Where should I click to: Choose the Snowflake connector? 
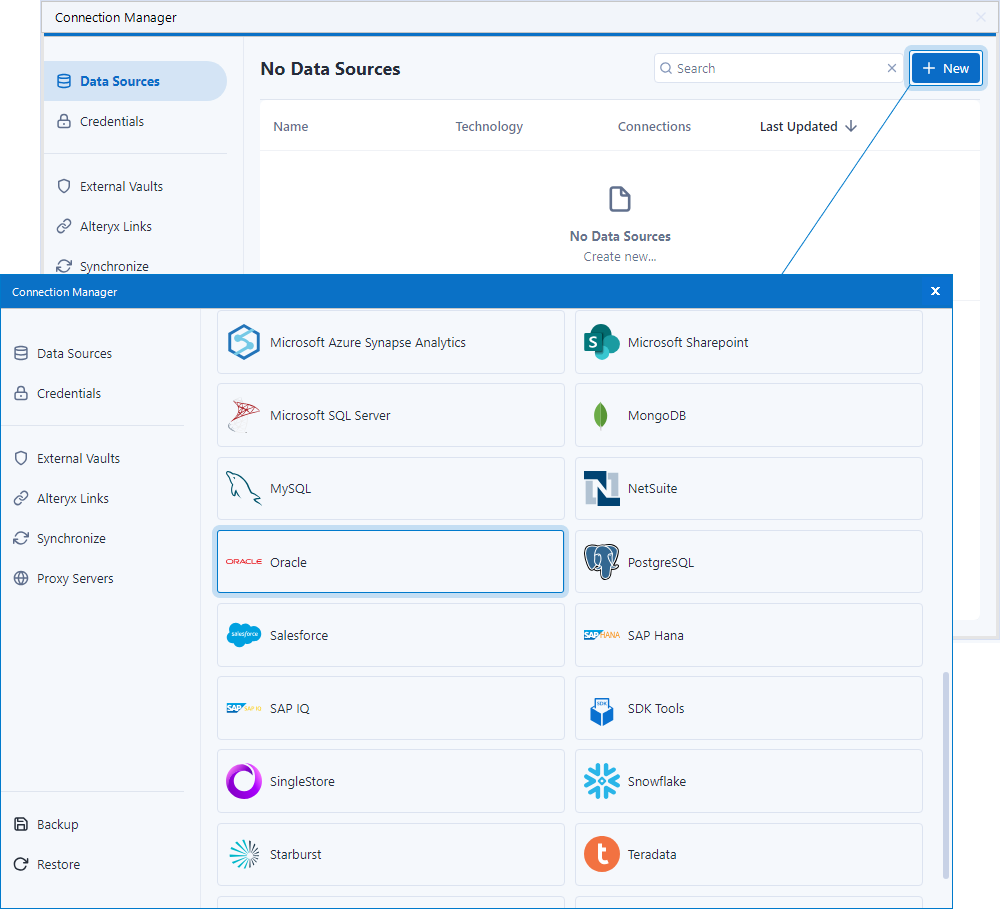tap(748, 781)
